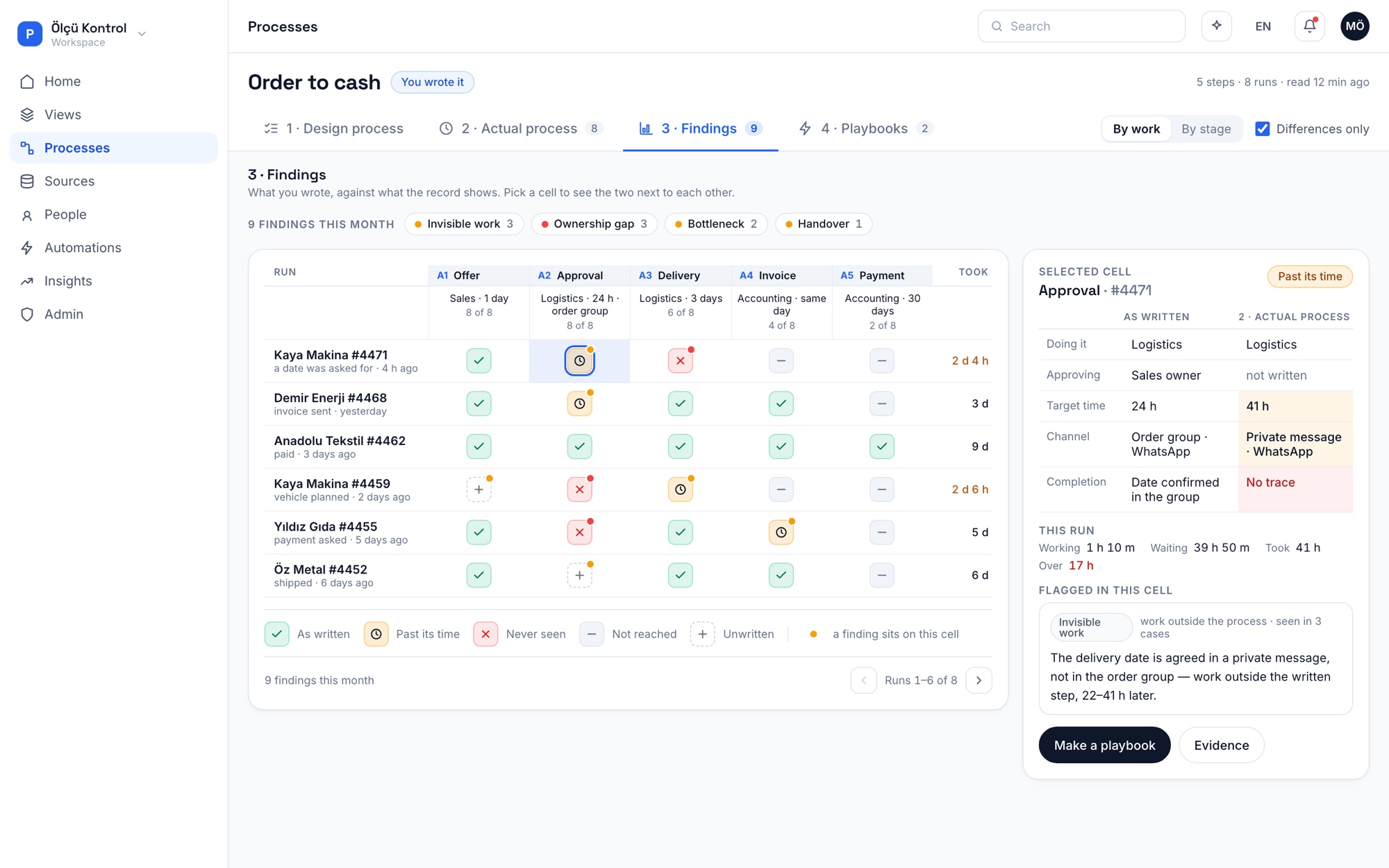Click the Search field
Viewport: 1389px width, 868px height.
1081,26
